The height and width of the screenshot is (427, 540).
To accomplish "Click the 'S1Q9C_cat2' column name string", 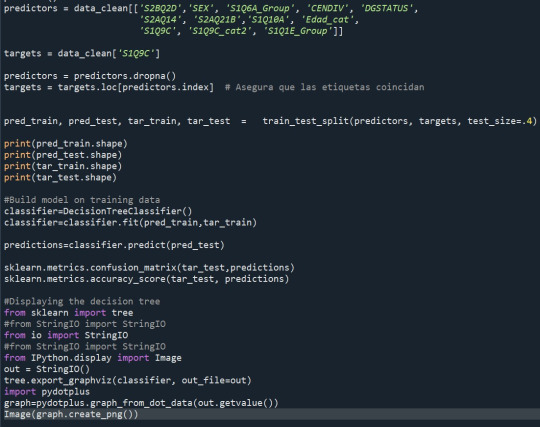I will (220, 31).
